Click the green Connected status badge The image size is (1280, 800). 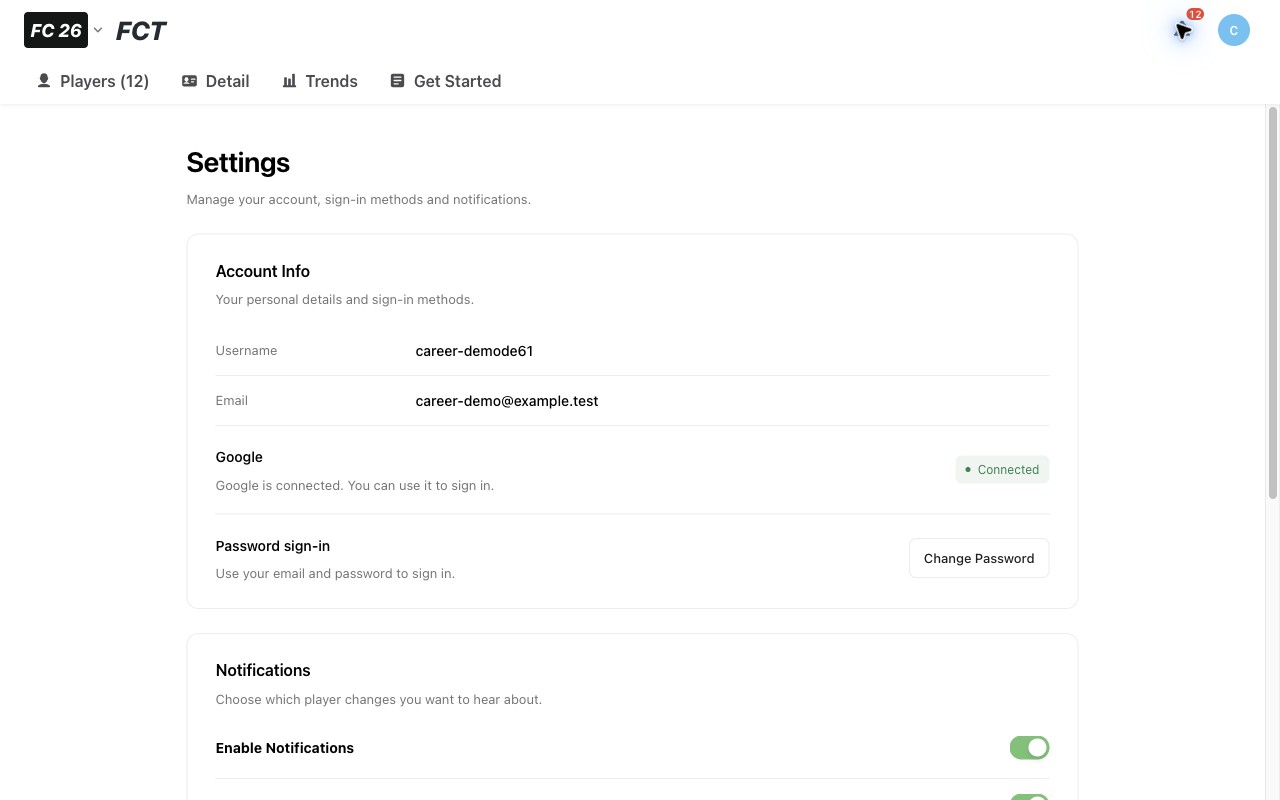coord(1002,469)
